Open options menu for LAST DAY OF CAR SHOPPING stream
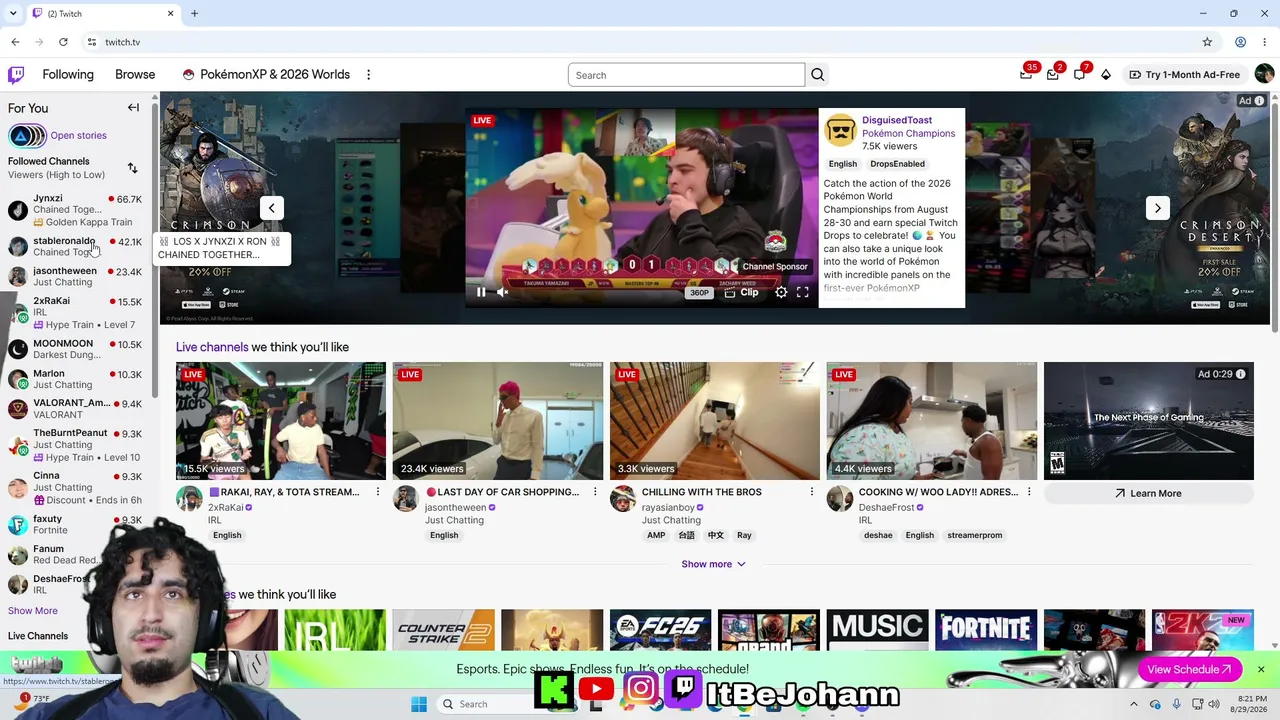Screen dimensions: 1280x720 pos(595,492)
